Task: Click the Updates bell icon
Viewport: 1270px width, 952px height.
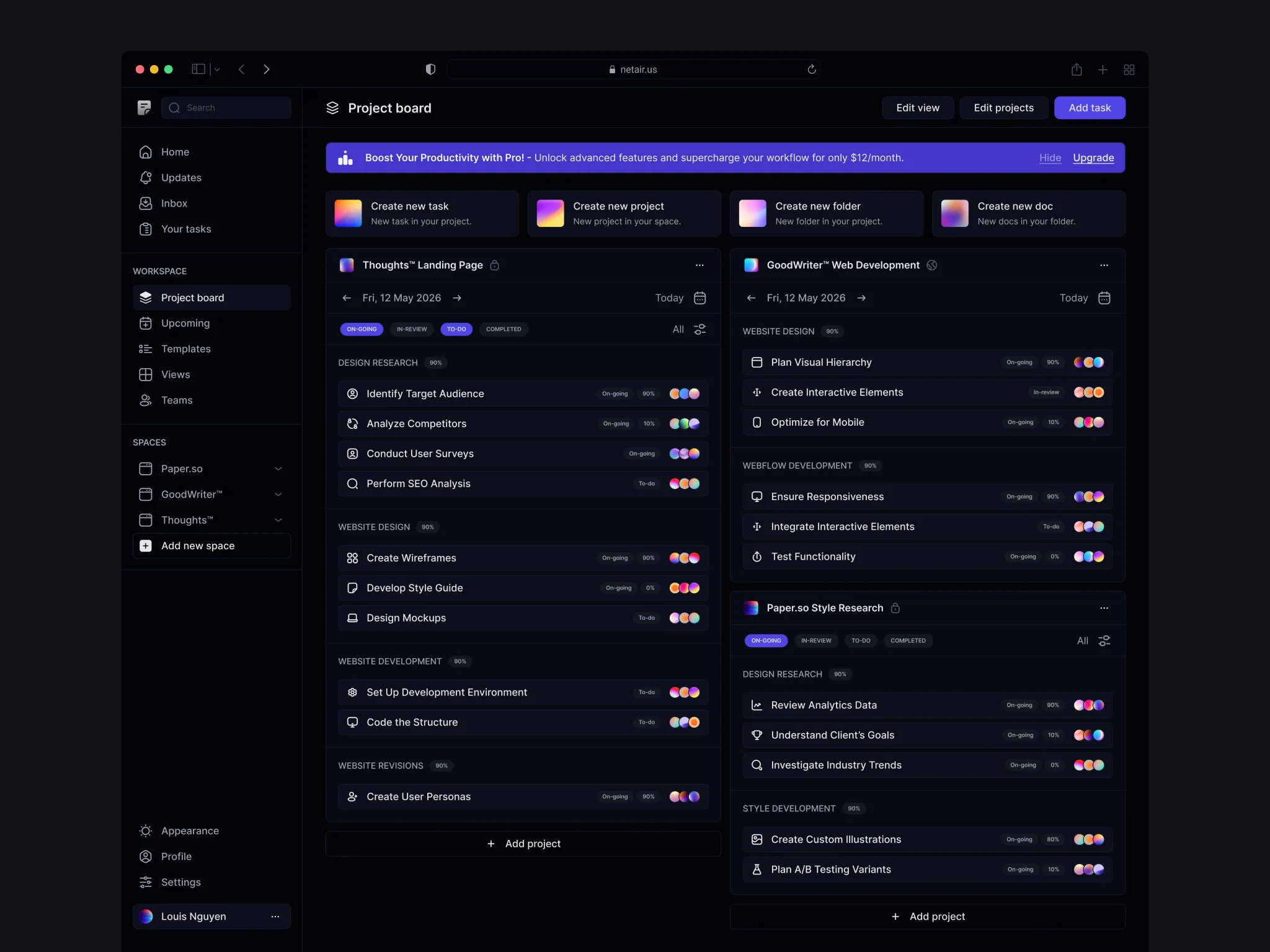Action: click(146, 178)
